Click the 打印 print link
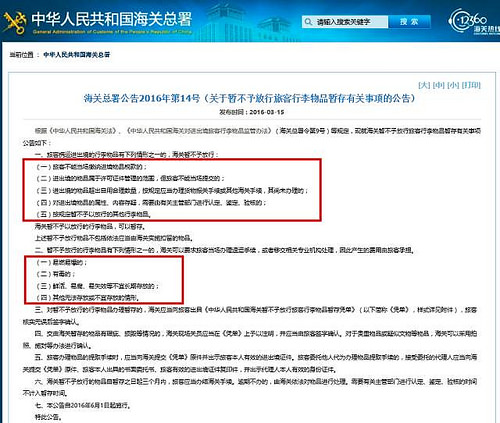The width and height of the screenshot is (500, 423). [x=471, y=85]
